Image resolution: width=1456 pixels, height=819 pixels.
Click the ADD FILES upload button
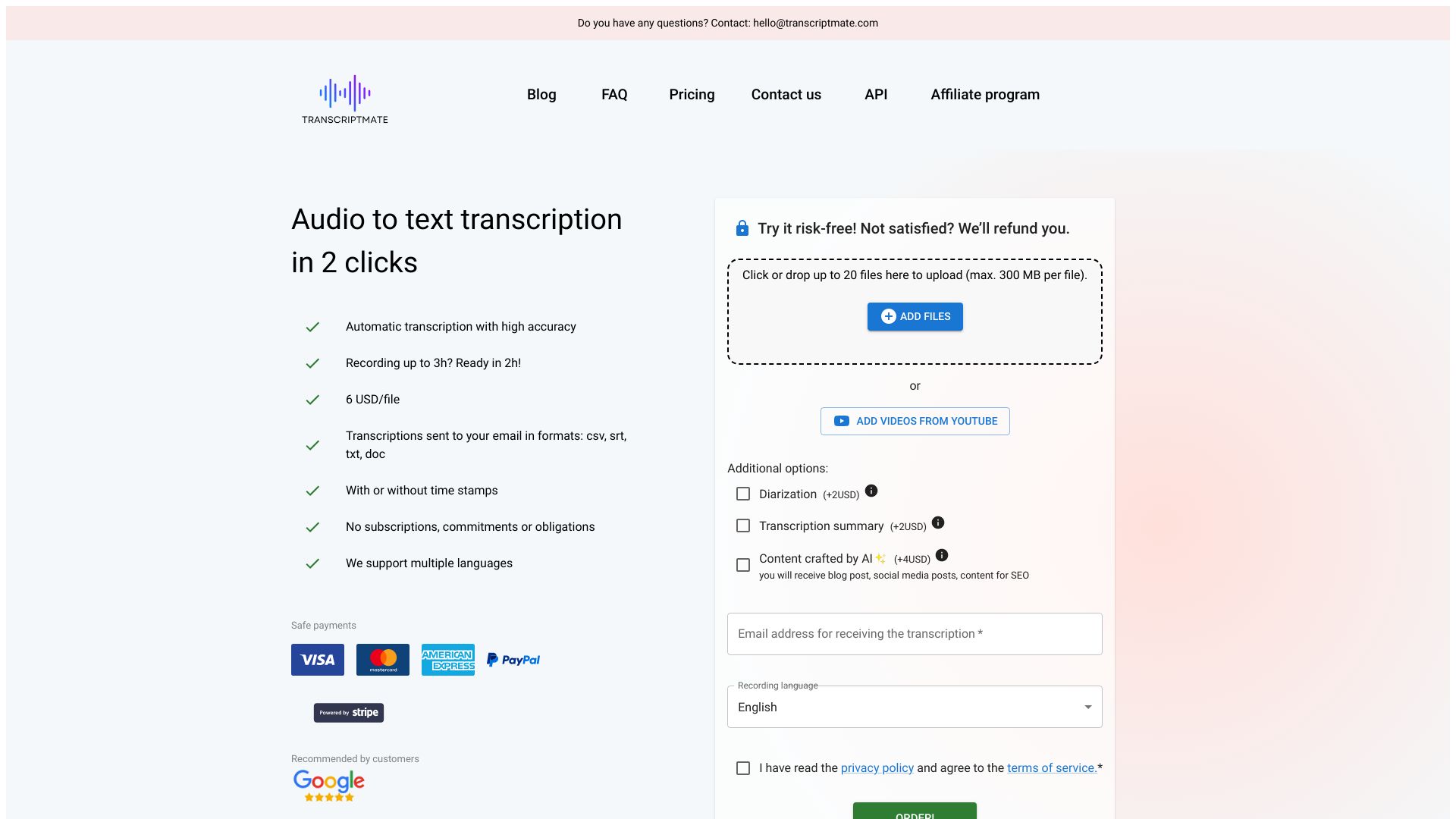(x=914, y=316)
